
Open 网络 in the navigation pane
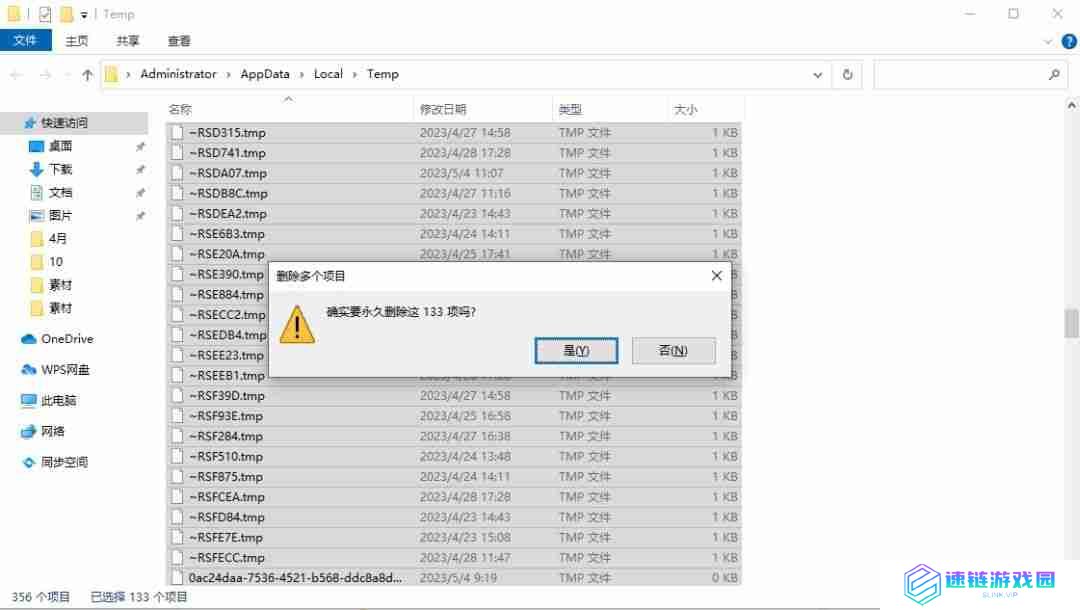[52, 431]
